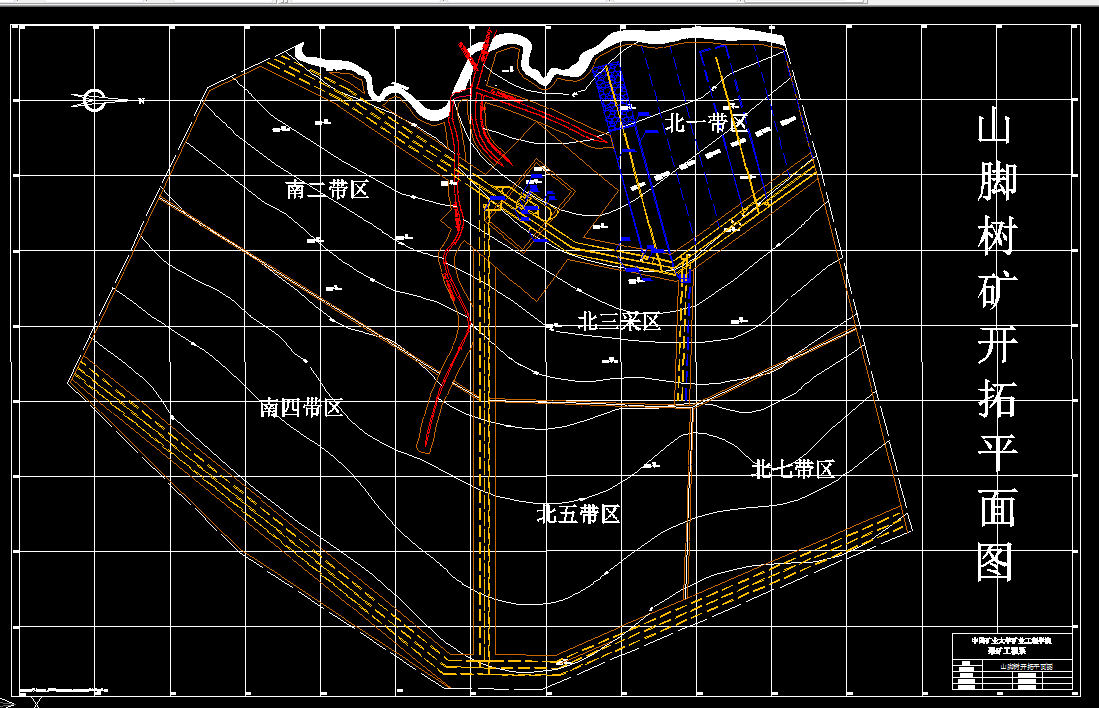Select the vertical title 山脚树矿开拓平面图
The height and width of the screenshot is (708, 1099).
996,346
